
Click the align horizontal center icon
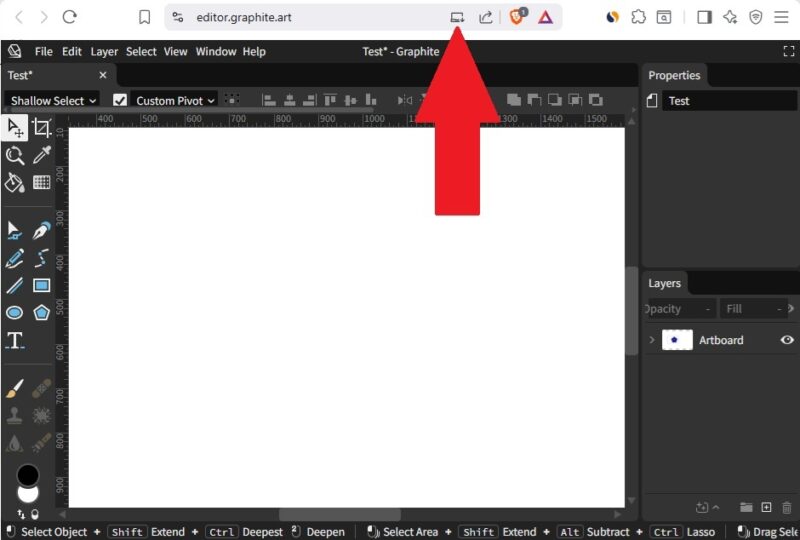coord(289,100)
